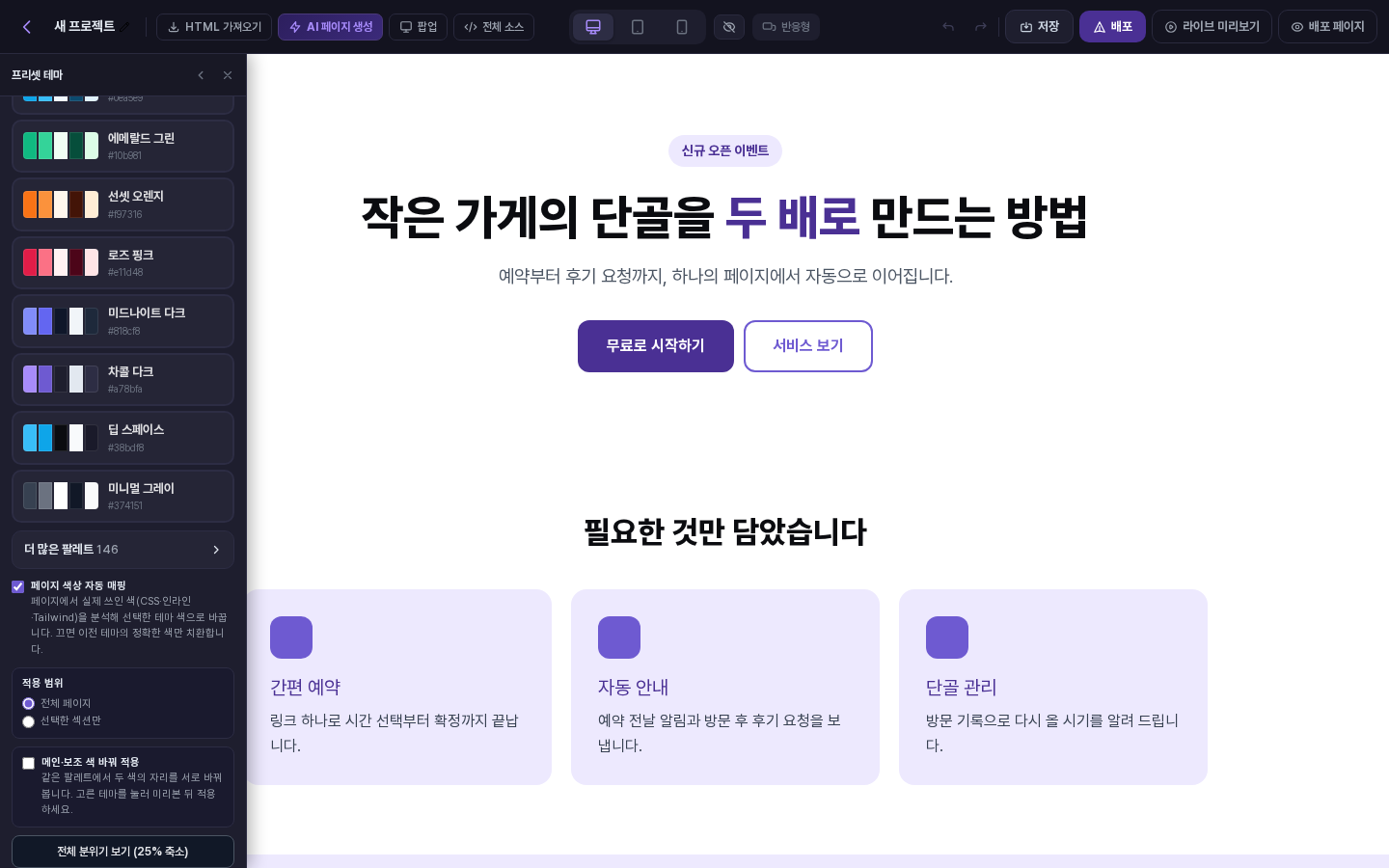Apply 미니멀 그레이 theme

[123, 496]
